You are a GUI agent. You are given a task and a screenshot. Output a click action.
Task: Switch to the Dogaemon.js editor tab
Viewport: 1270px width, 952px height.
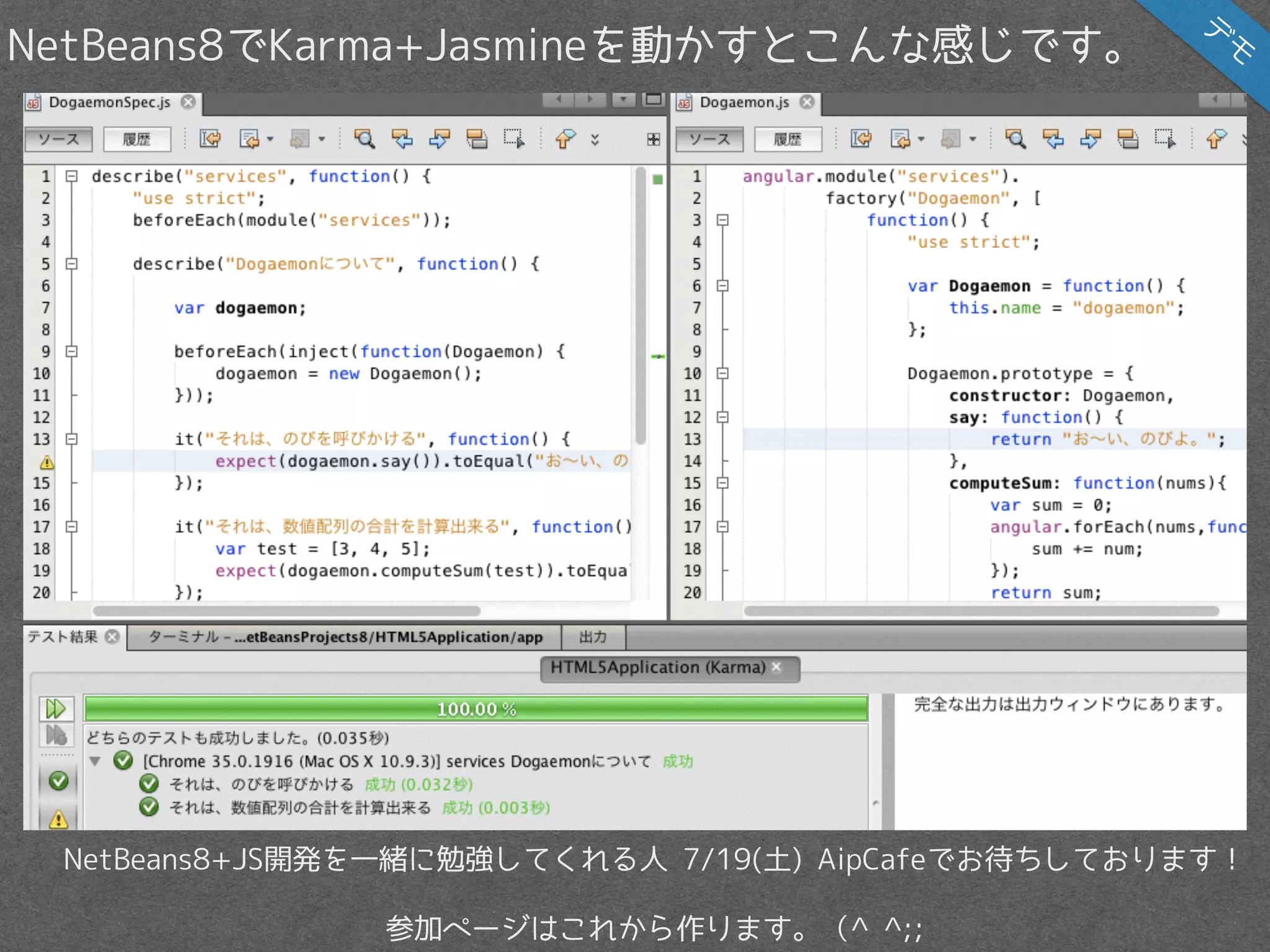(x=744, y=102)
